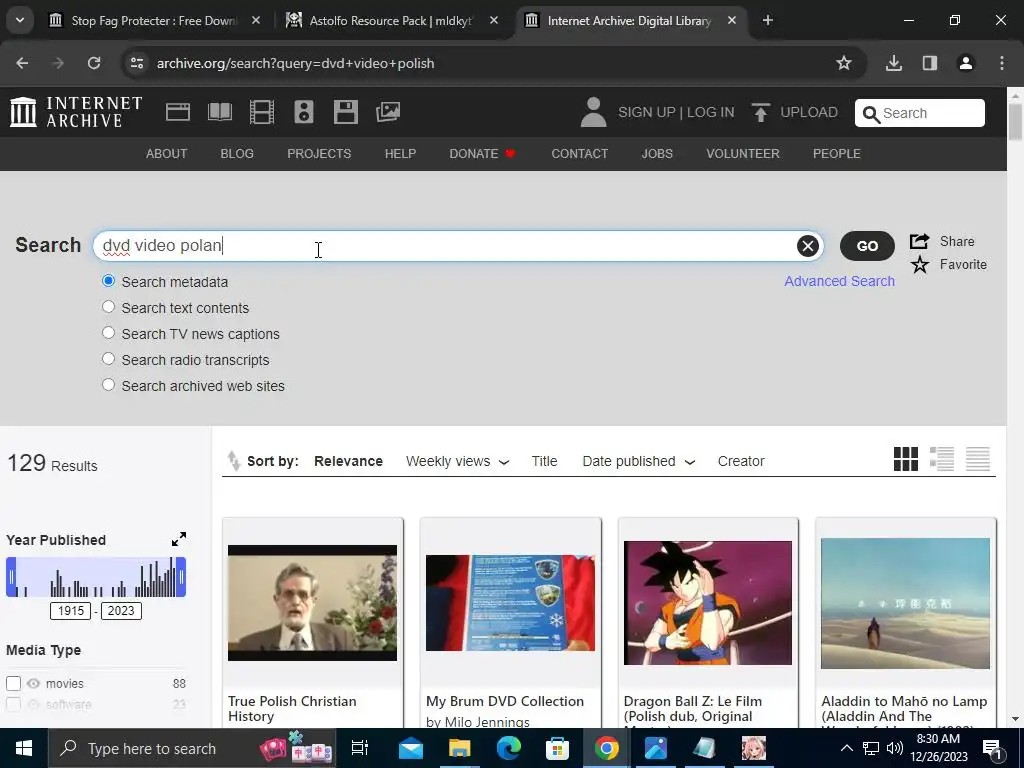Viewport: 1024px width, 768px height.
Task: Open Chrome side panel icon
Action: click(x=929, y=63)
